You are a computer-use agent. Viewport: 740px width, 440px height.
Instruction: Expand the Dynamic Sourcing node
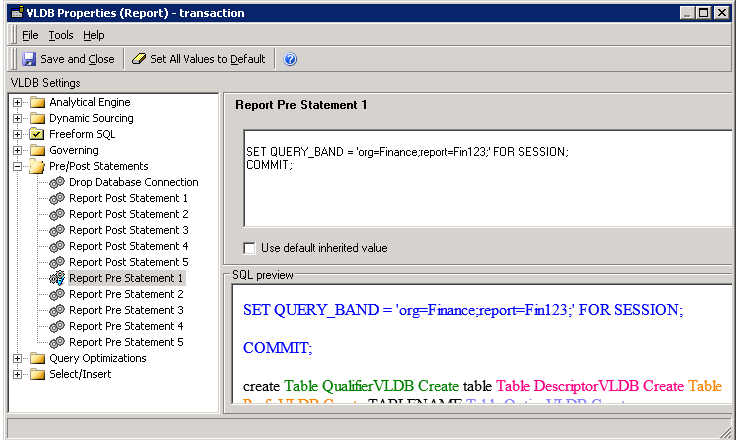click(17, 118)
